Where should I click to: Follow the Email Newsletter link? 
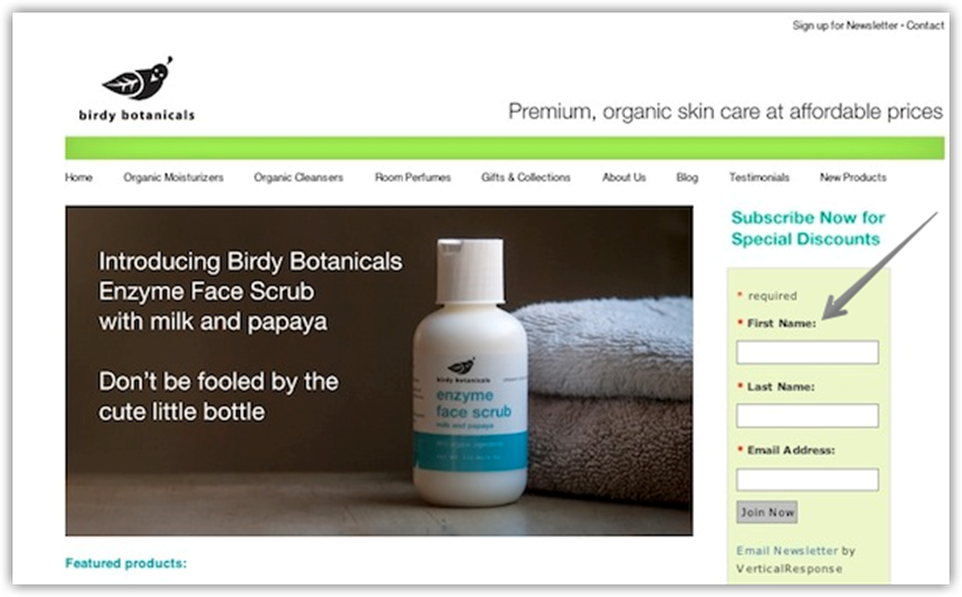click(x=787, y=550)
